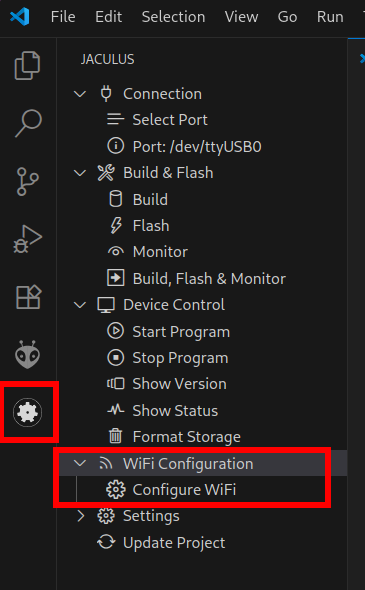Open Configure WiFi

[184, 490]
